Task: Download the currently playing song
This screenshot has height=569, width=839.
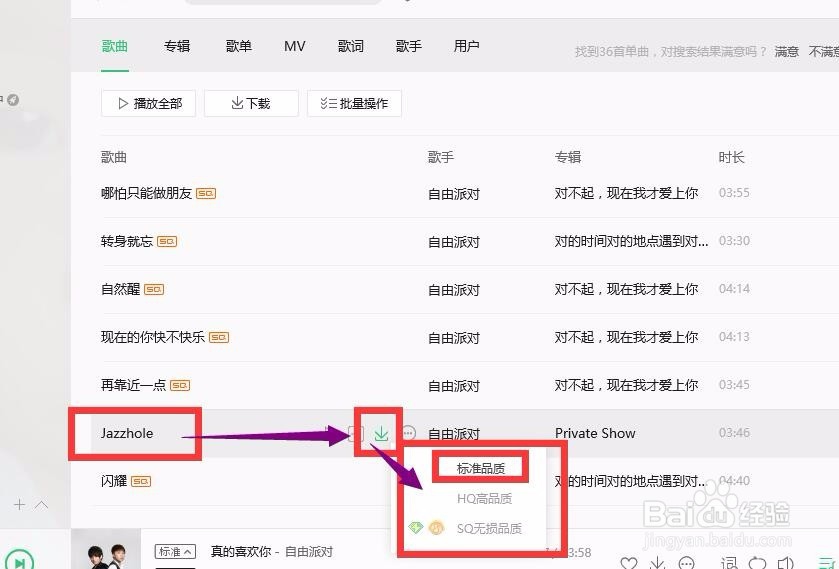Action: [x=657, y=562]
